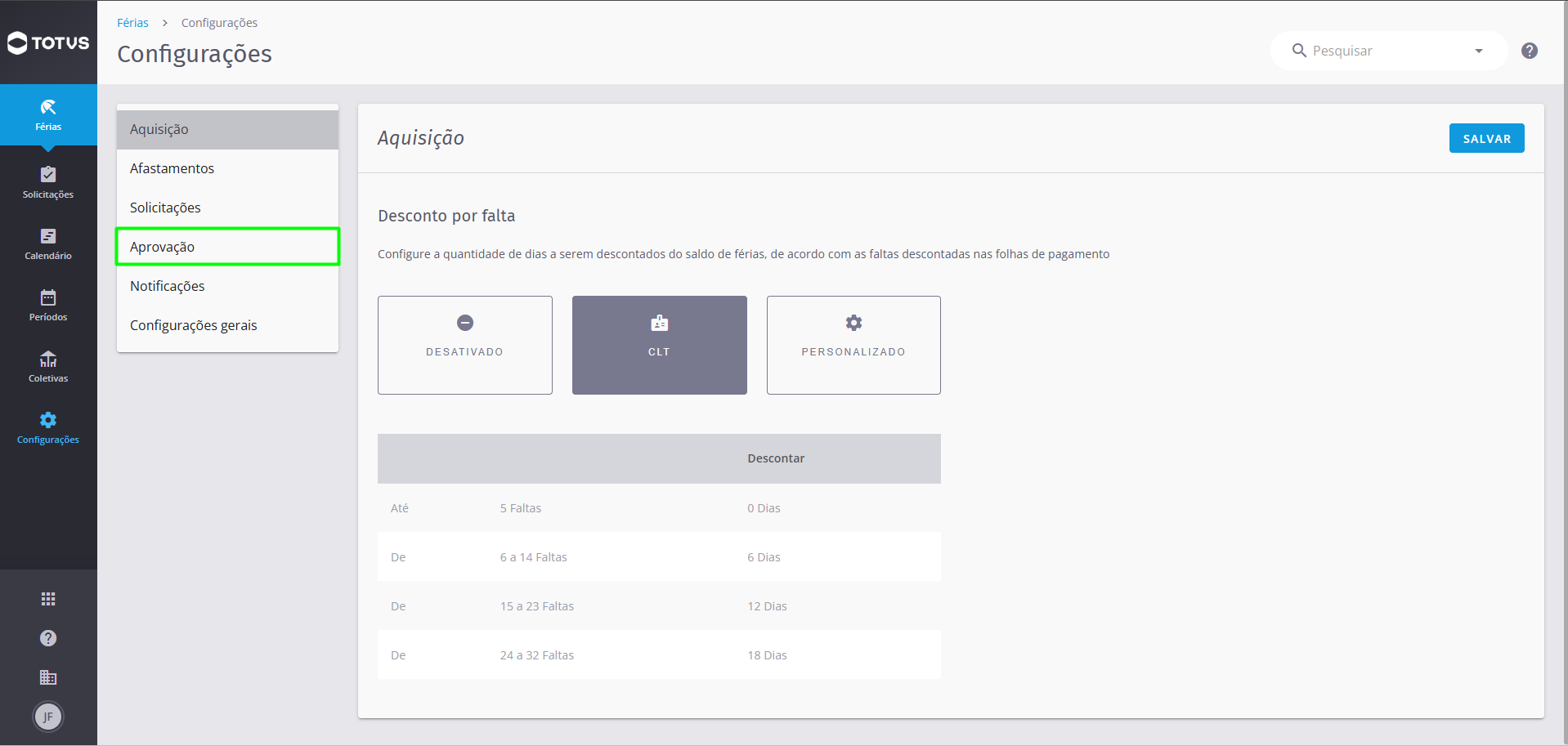Open the JF user avatar
The height and width of the screenshot is (746, 1568).
48,717
